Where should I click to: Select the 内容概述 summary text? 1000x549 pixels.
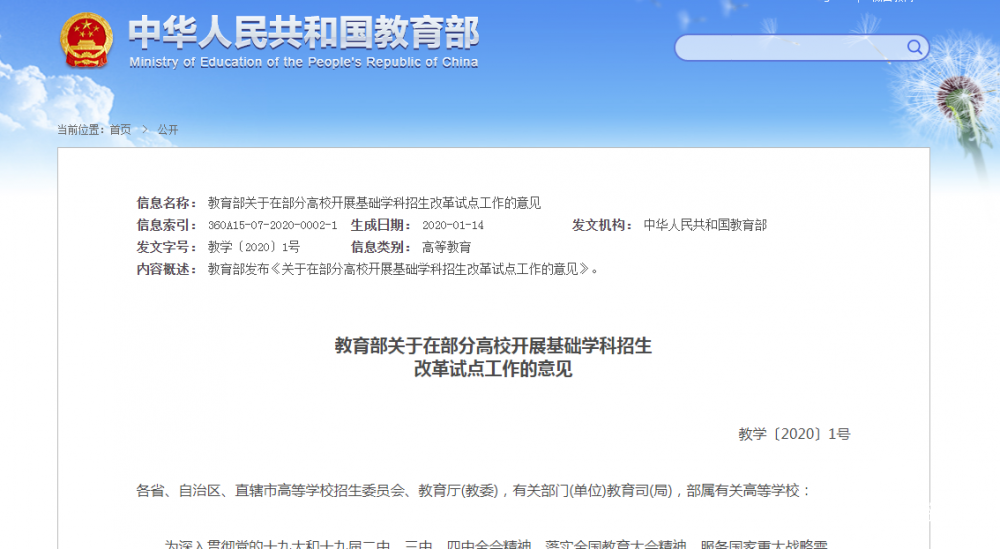[x=403, y=270]
